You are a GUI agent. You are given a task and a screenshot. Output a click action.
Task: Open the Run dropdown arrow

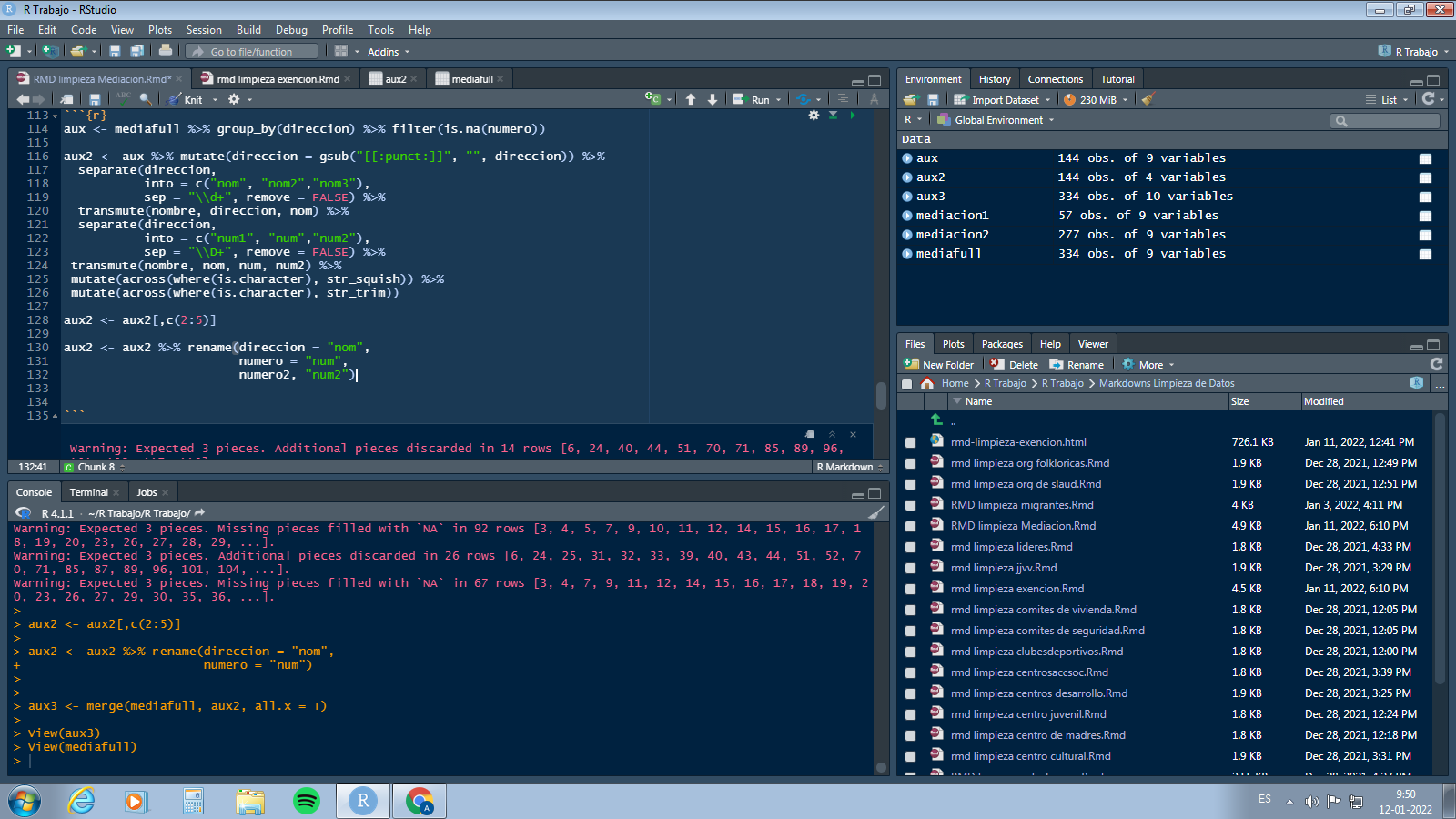(778, 100)
